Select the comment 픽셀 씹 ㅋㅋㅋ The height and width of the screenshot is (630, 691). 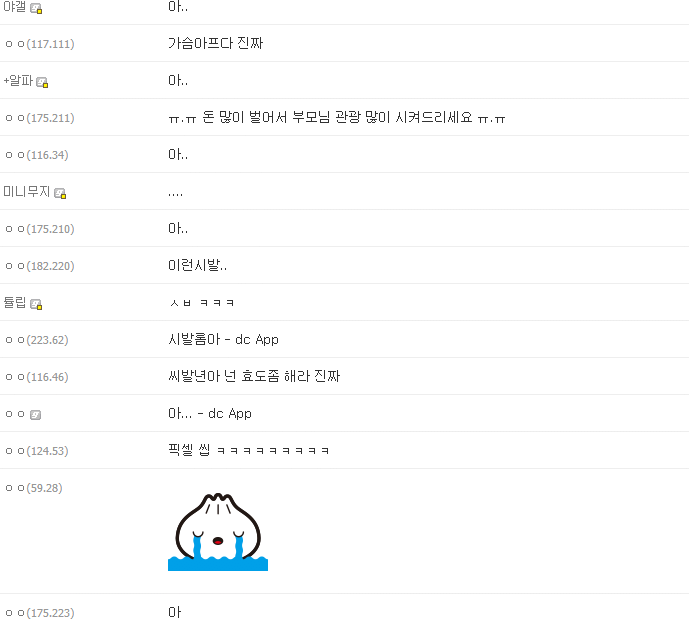(249, 450)
